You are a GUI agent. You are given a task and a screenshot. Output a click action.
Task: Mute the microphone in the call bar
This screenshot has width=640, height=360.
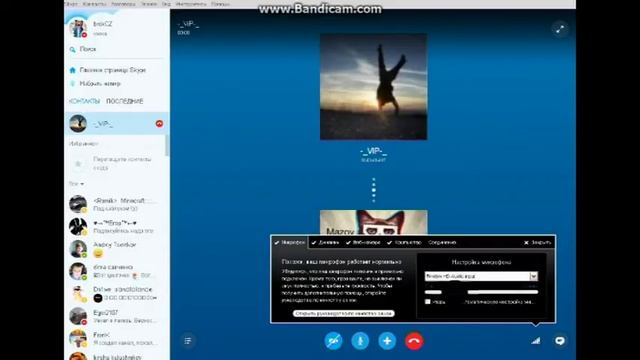pos(360,341)
